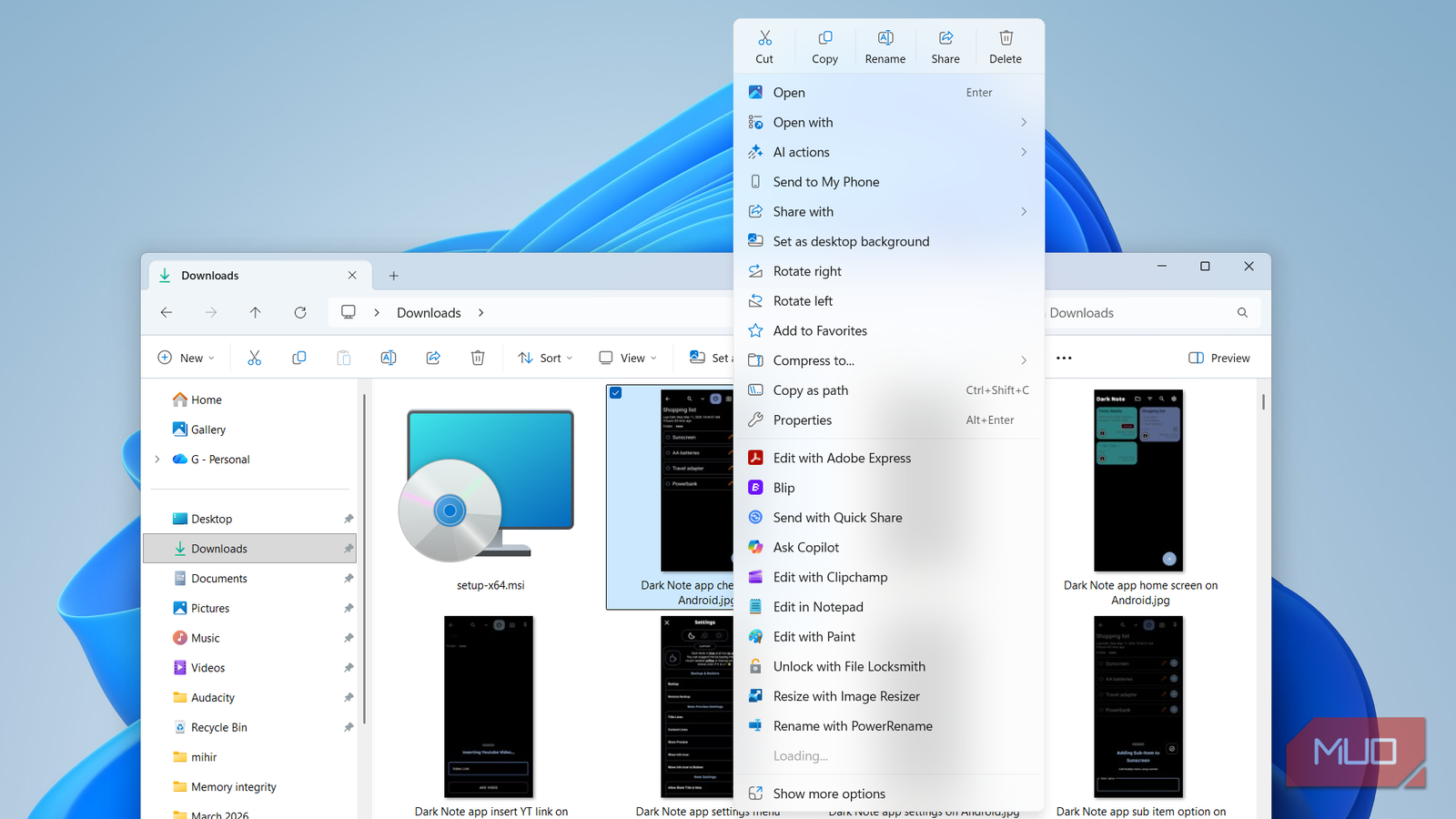Viewport: 1456px width, 819px height.
Task: Click Cut icon in context menu
Action: (764, 46)
